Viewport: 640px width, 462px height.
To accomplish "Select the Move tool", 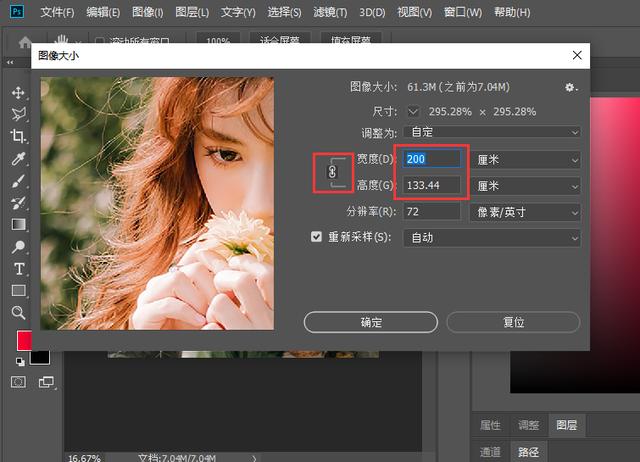I will pos(18,93).
